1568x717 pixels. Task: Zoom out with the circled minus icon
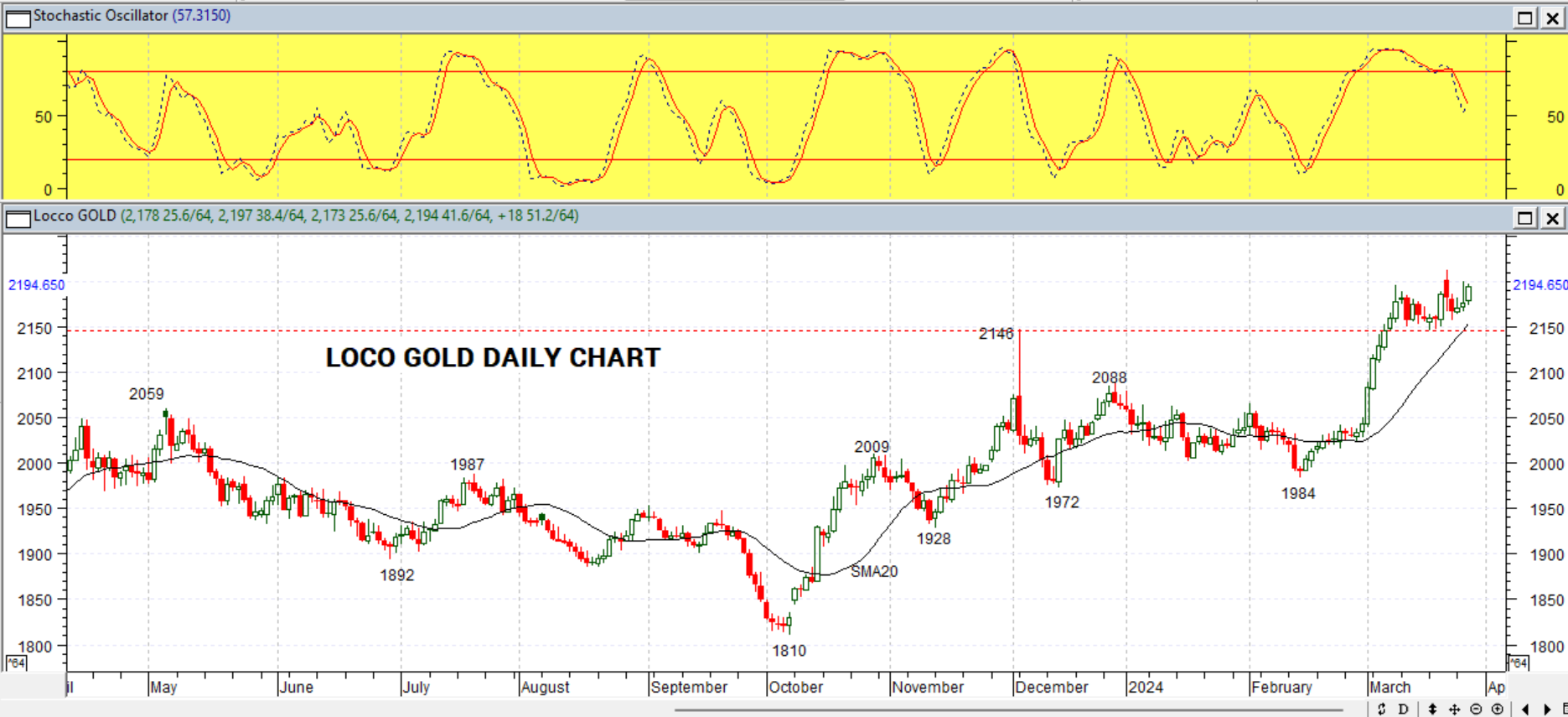[x=1476, y=709]
